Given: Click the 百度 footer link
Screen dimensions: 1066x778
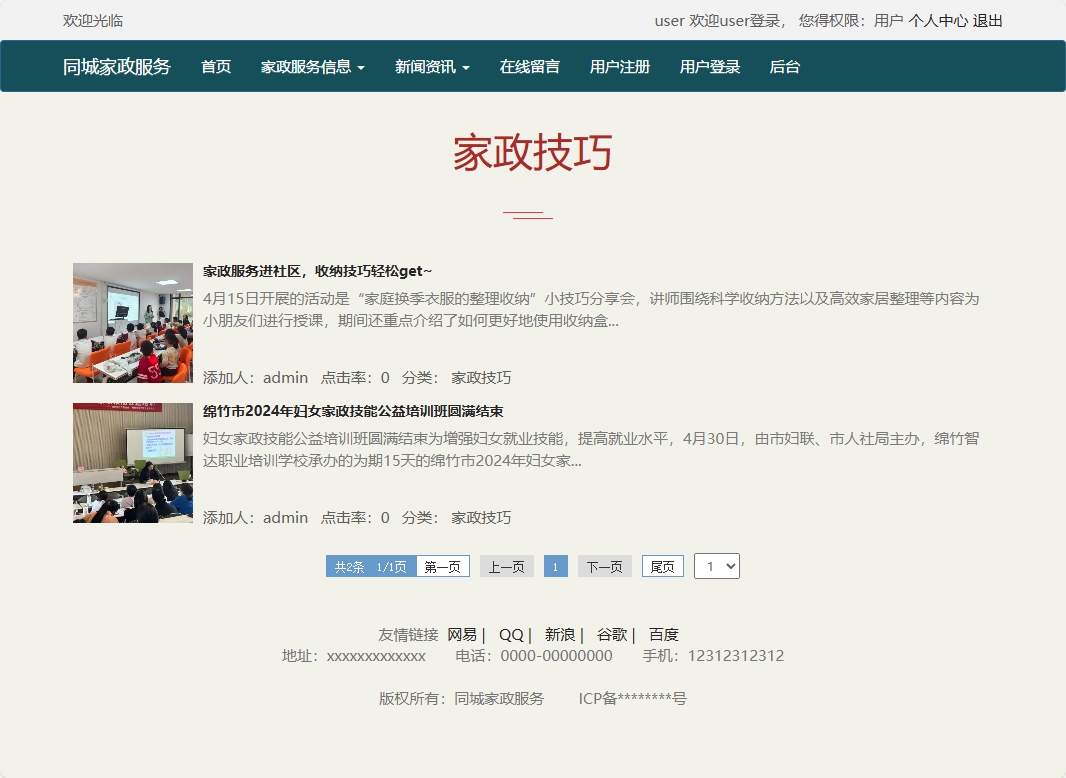Looking at the screenshot, I should point(664,634).
